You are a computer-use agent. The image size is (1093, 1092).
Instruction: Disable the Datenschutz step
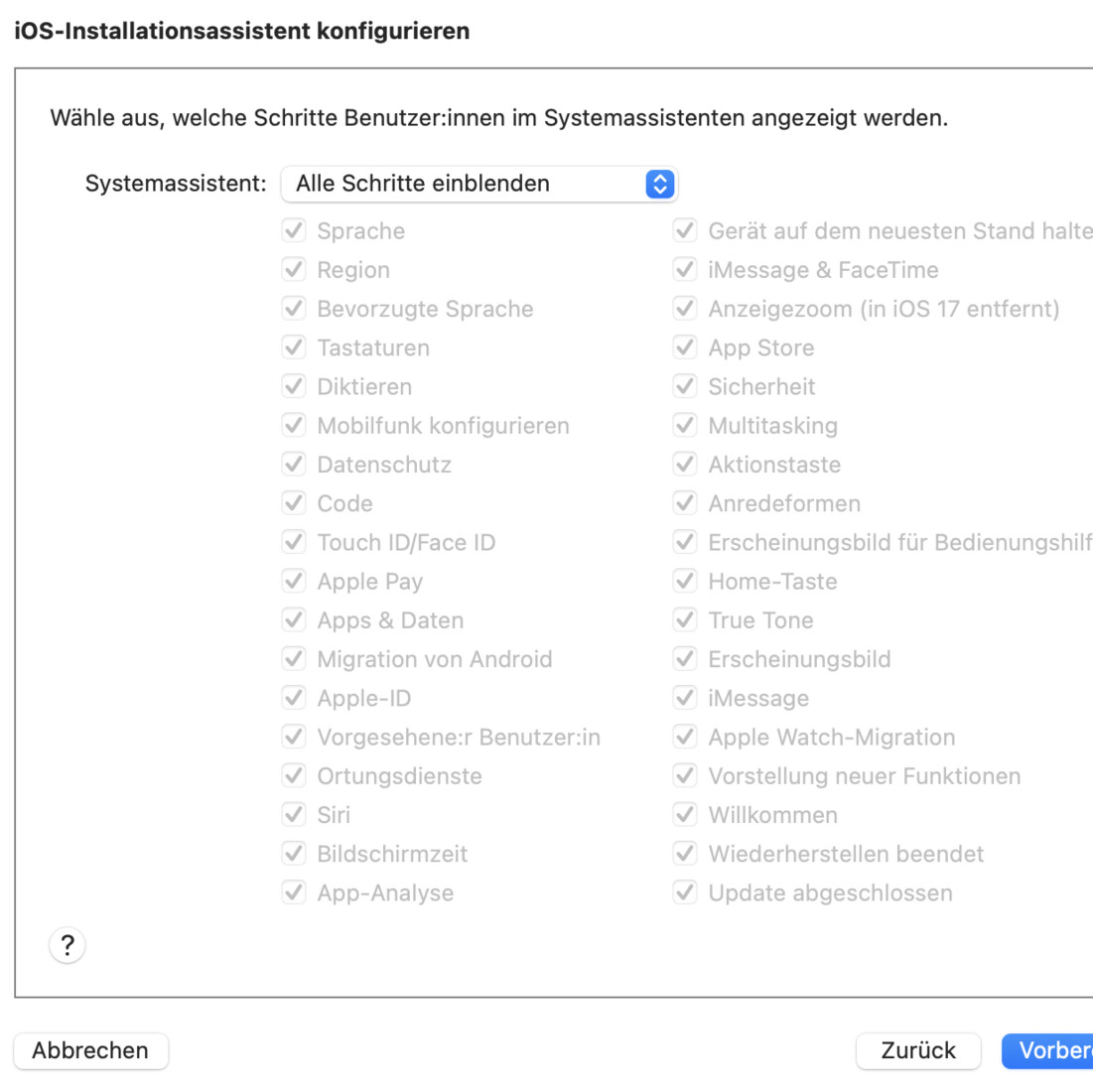294,464
